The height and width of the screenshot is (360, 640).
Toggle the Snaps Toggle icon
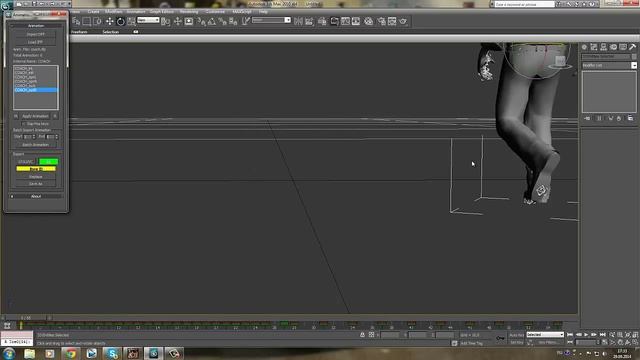pos(202,21)
